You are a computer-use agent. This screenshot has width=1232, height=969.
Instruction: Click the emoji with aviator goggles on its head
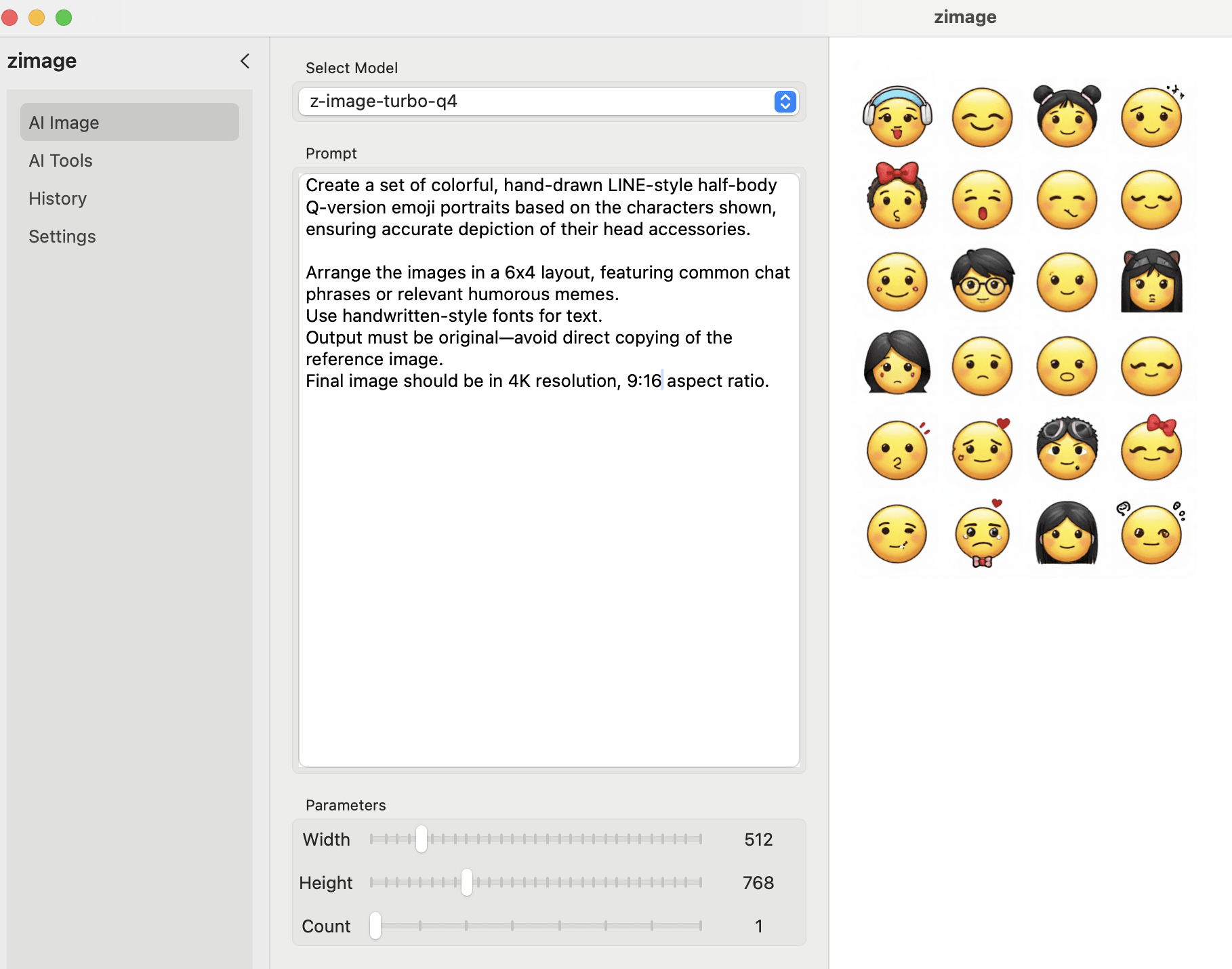tap(1067, 448)
